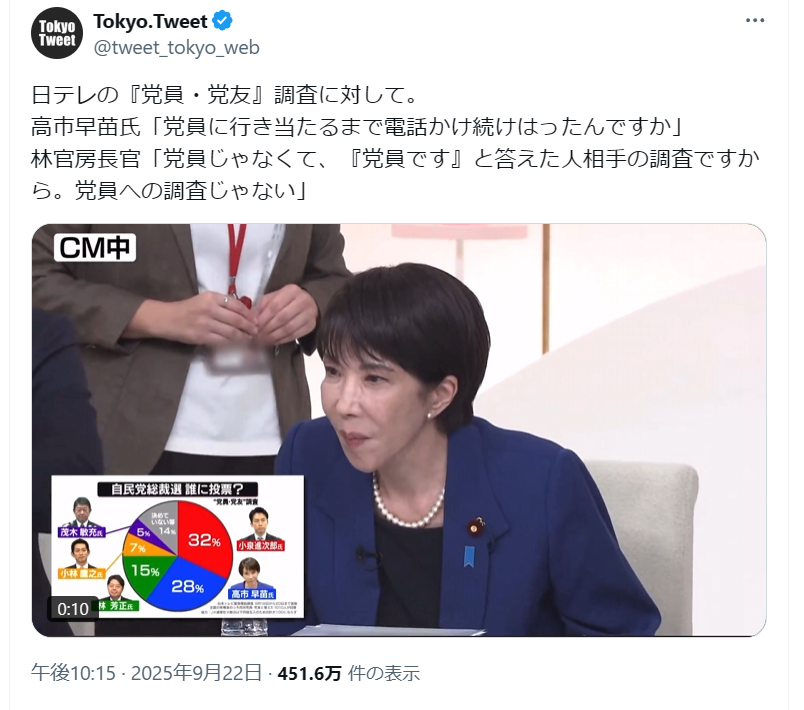The height and width of the screenshot is (710, 804).
Task: Open the Tokyo.Tweet display name link
Action: (150, 22)
